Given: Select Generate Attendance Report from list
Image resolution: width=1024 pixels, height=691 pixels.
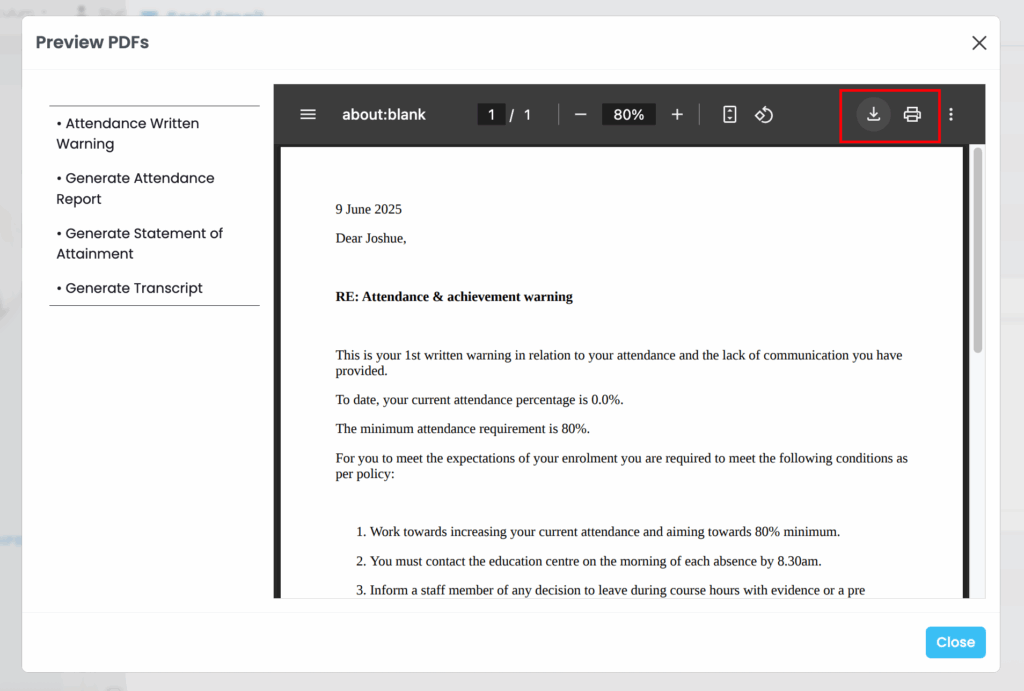Looking at the screenshot, I should point(135,188).
